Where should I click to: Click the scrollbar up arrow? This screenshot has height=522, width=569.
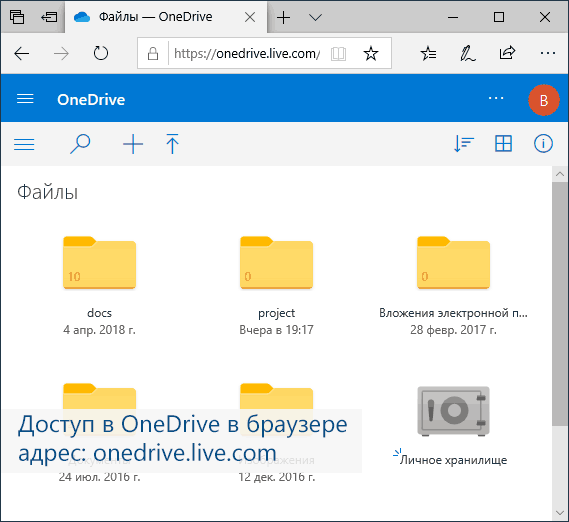point(560,174)
